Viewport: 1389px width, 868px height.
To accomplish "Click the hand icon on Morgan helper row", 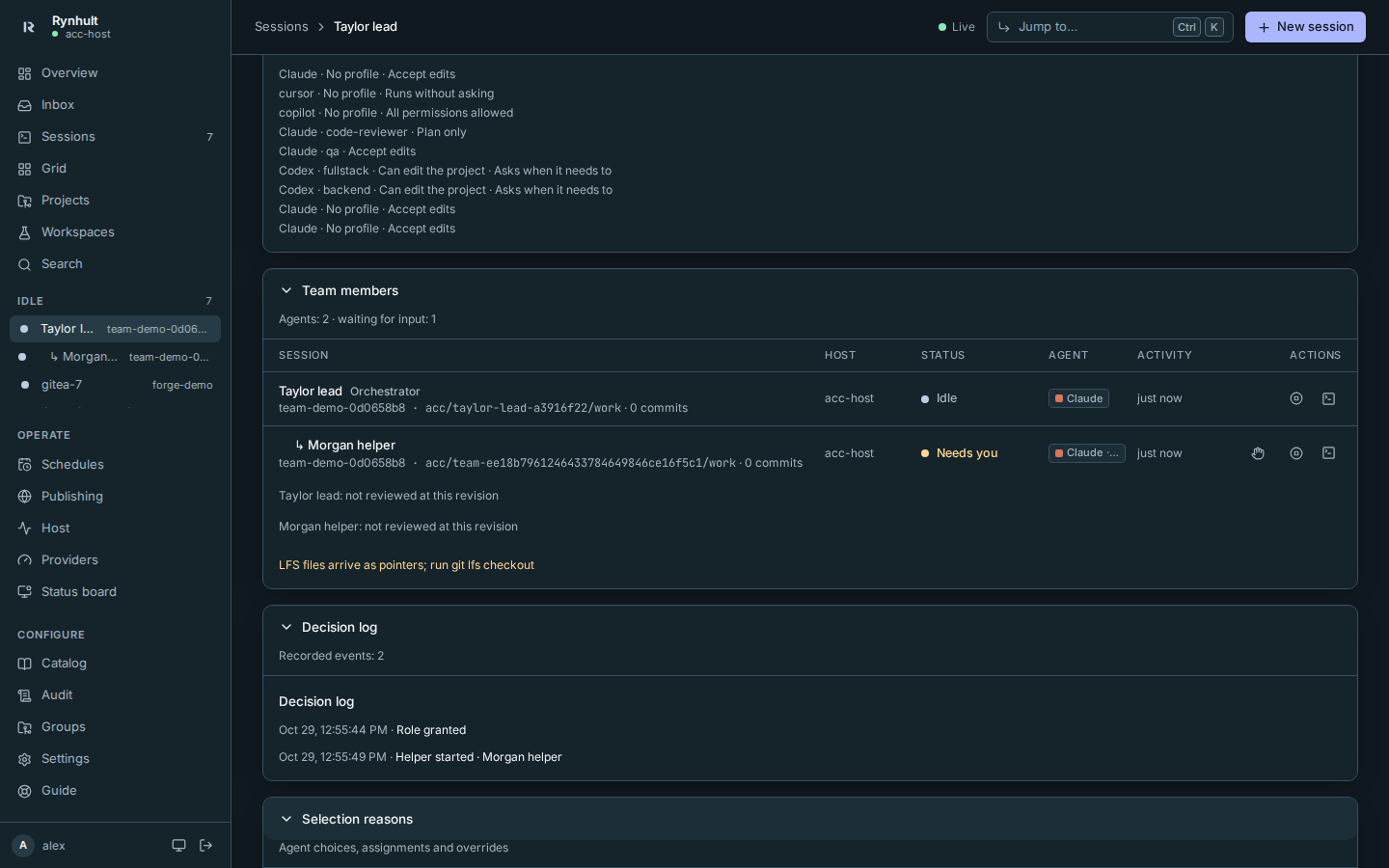I will pyautogui.click(x=1258, y=453).
